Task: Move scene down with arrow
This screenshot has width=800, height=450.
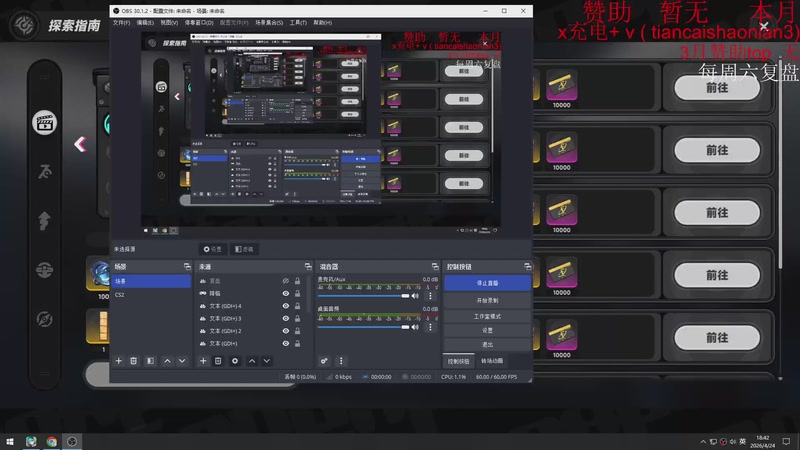Action: pyautogui.click(x=182, y=361)
